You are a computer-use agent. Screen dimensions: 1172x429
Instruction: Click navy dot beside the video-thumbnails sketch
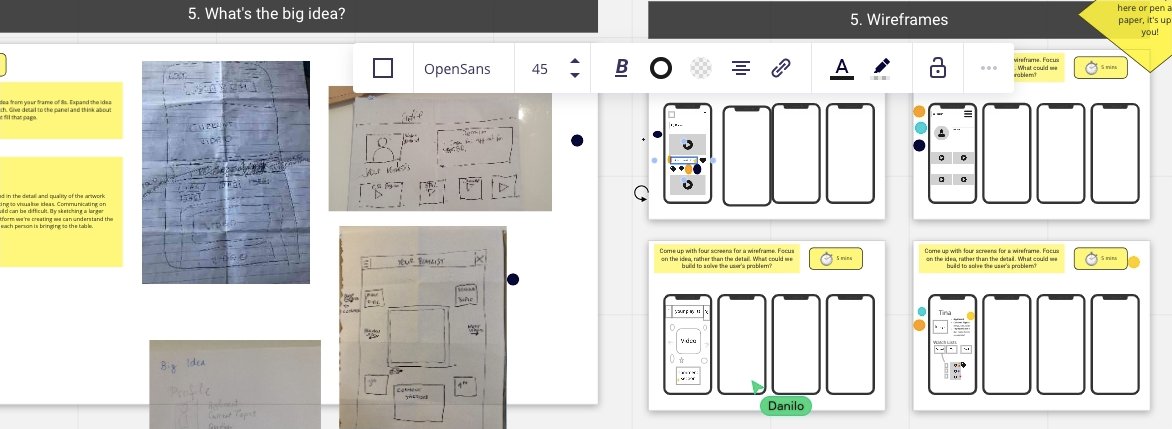pos(577,141)
